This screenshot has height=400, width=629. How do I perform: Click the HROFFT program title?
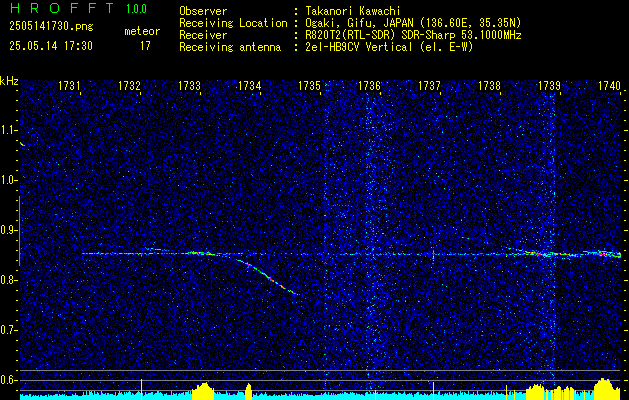pyautogui.click(x=62, y=8)
